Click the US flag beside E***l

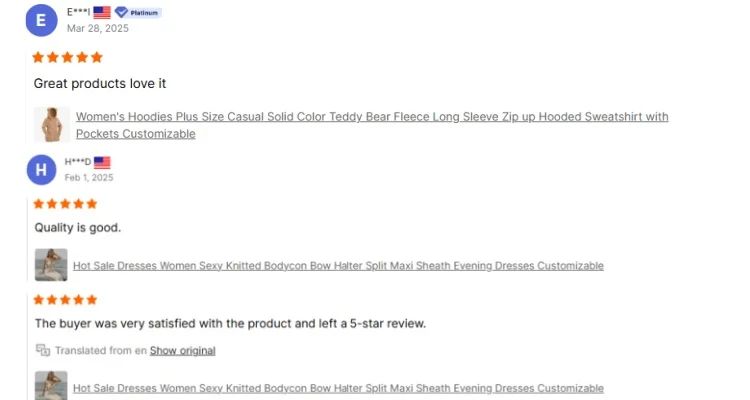click(102, 12)
